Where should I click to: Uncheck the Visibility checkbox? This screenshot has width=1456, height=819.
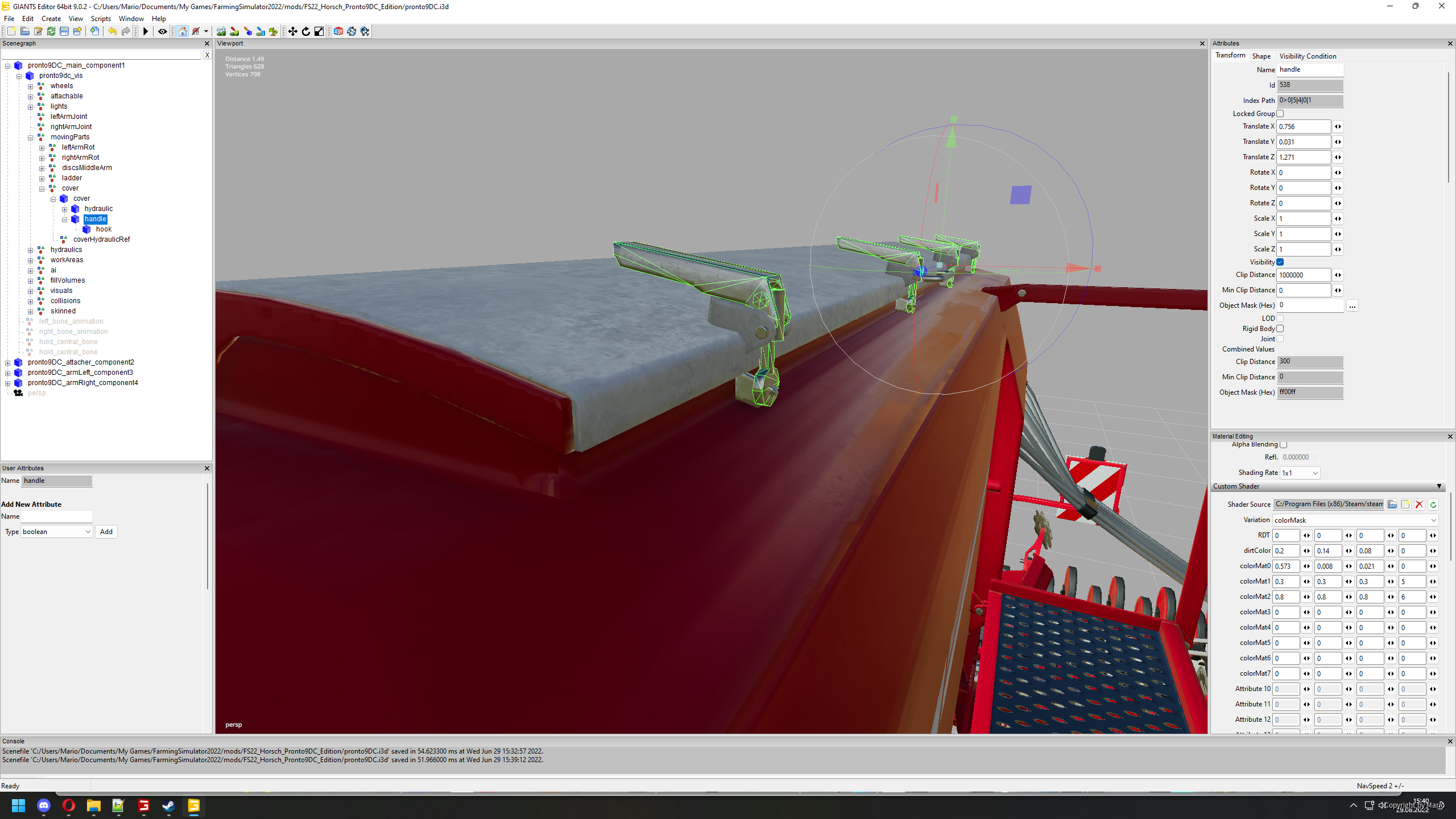[1280, 262]
